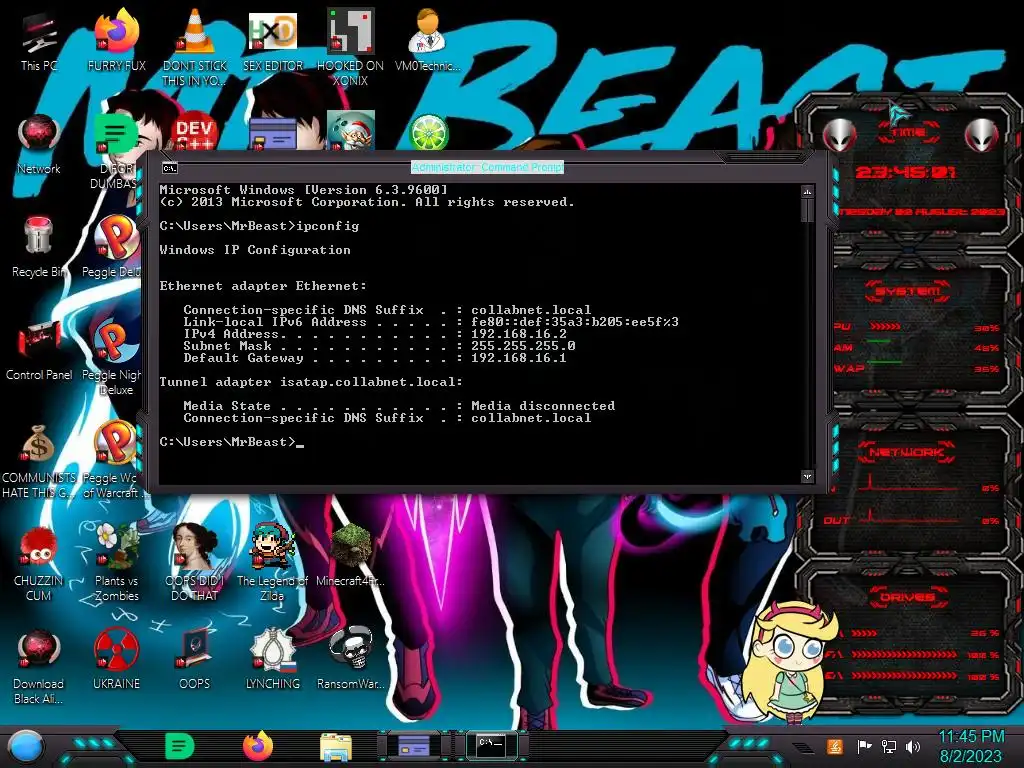Open the FURRY FUX Firefox shortcut

click(116, 39)
